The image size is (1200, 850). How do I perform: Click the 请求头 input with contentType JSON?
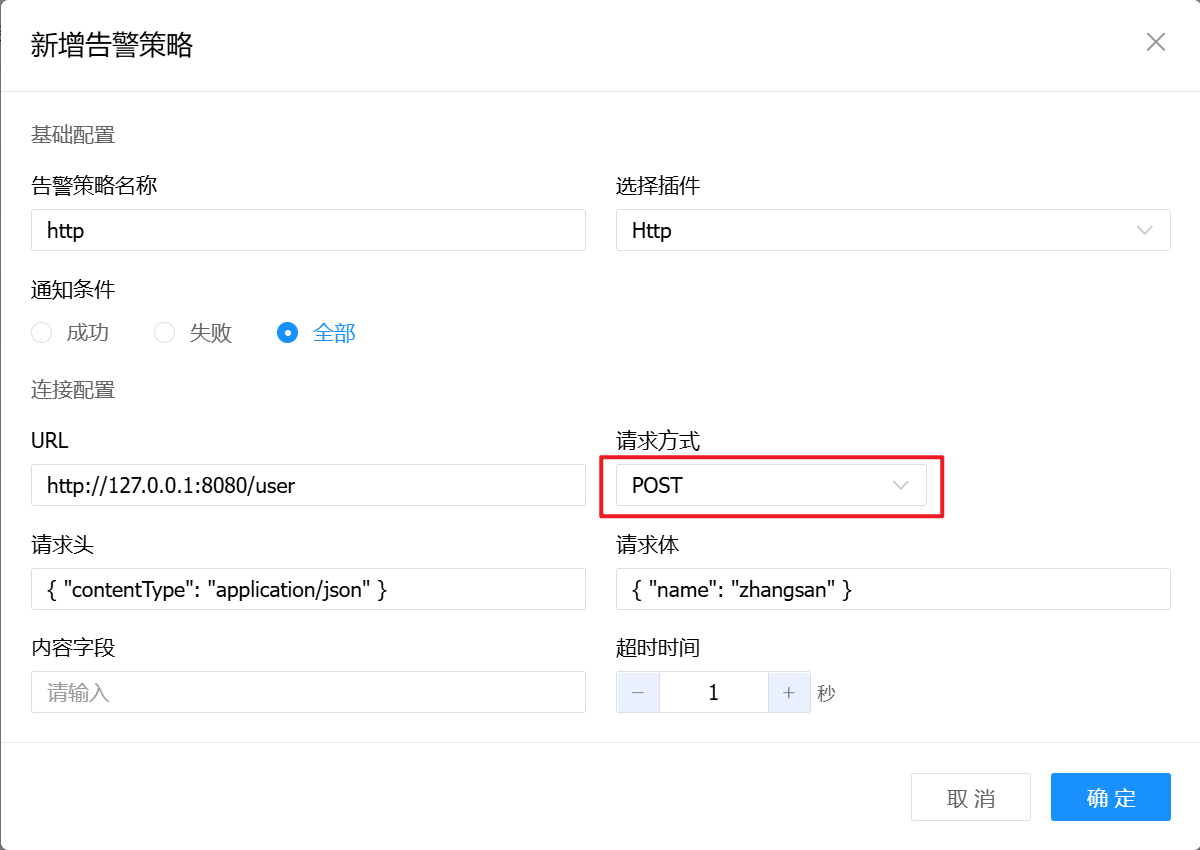click(308, 590)
